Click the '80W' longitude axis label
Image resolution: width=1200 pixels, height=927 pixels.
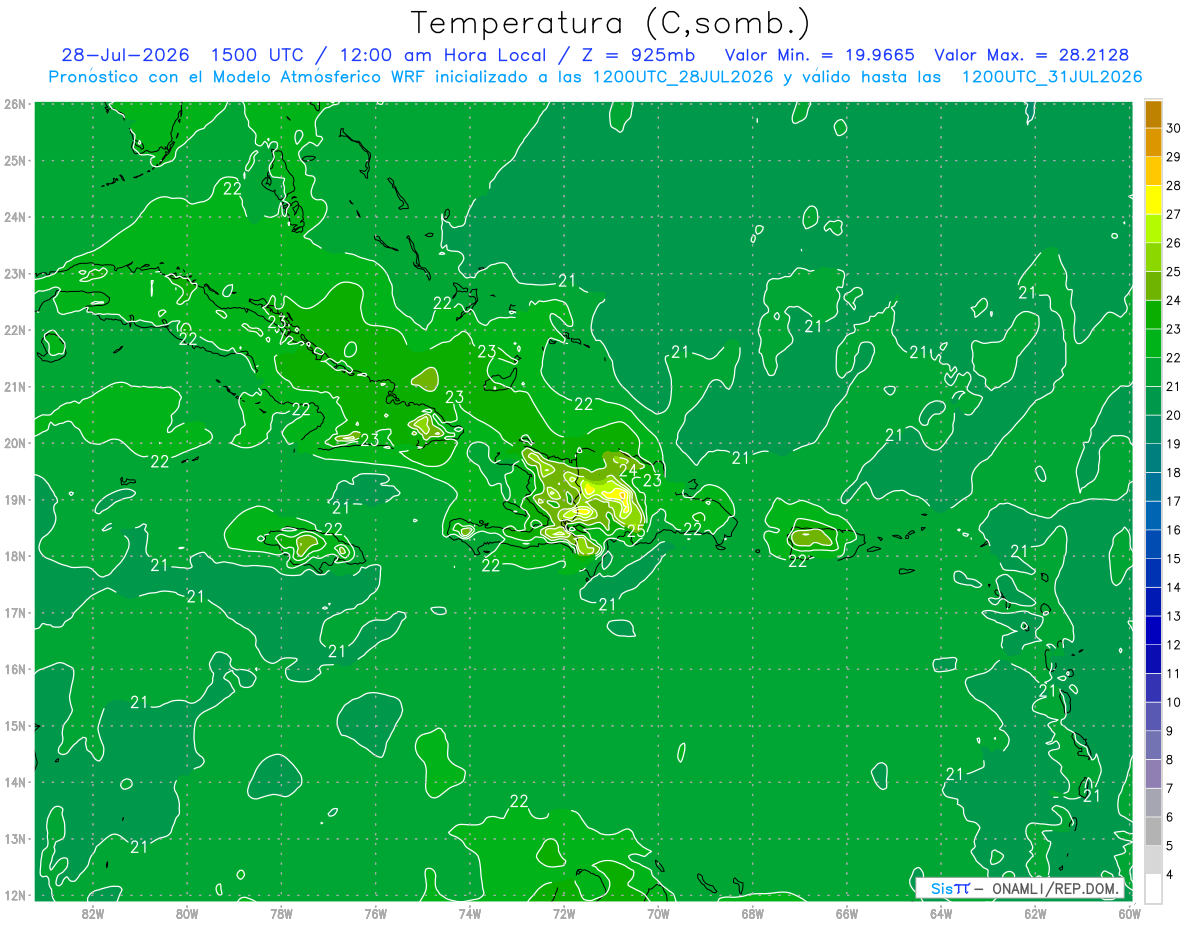[186, 913]
